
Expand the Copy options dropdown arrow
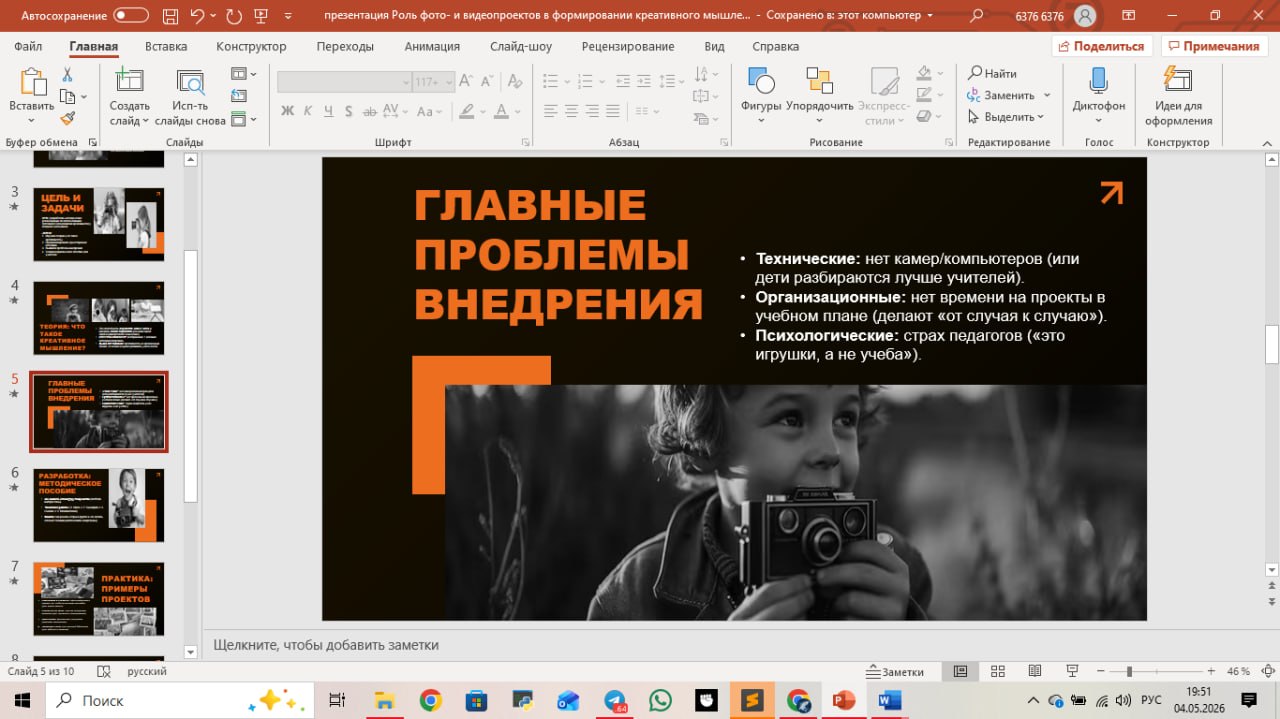[84, 97]
